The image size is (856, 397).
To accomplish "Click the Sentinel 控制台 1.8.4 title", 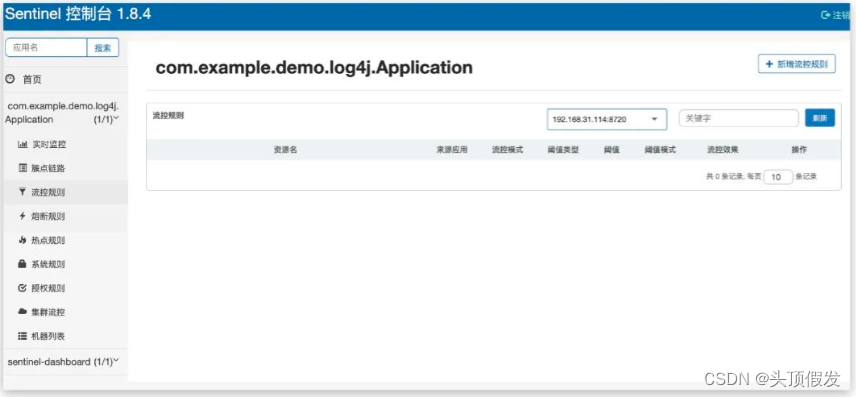I will click(x=79, y=15).
